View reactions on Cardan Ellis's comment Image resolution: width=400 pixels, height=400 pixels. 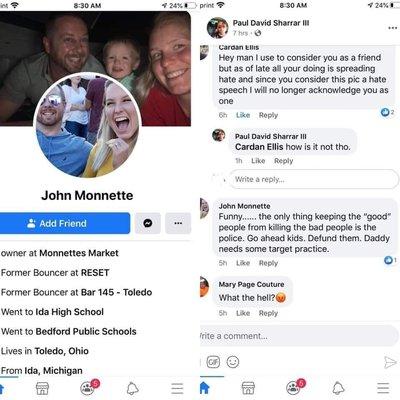(387, 112)
